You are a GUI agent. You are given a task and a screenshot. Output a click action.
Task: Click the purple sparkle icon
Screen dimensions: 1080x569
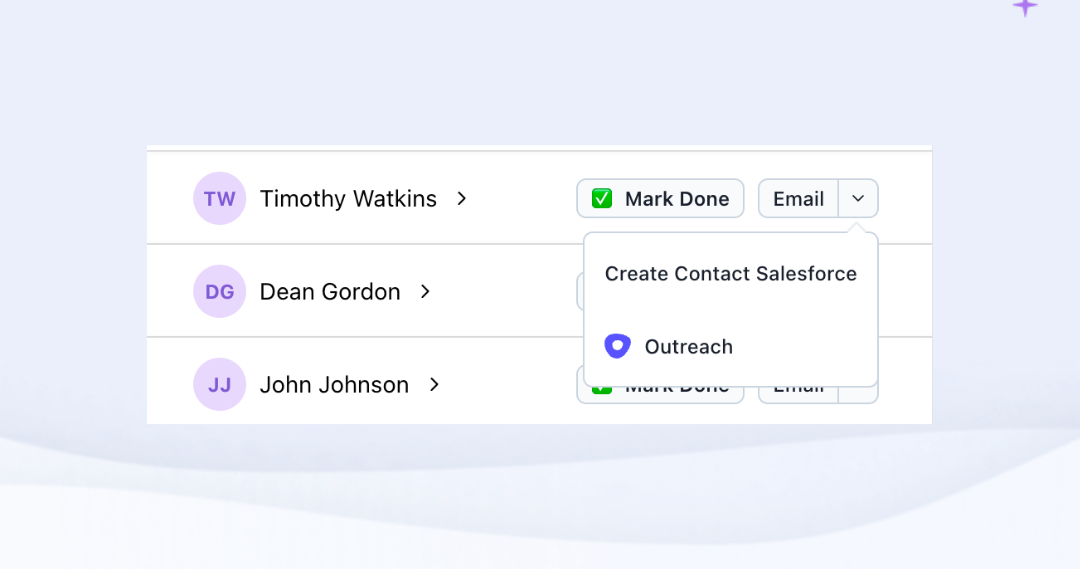click(1025, 6)
